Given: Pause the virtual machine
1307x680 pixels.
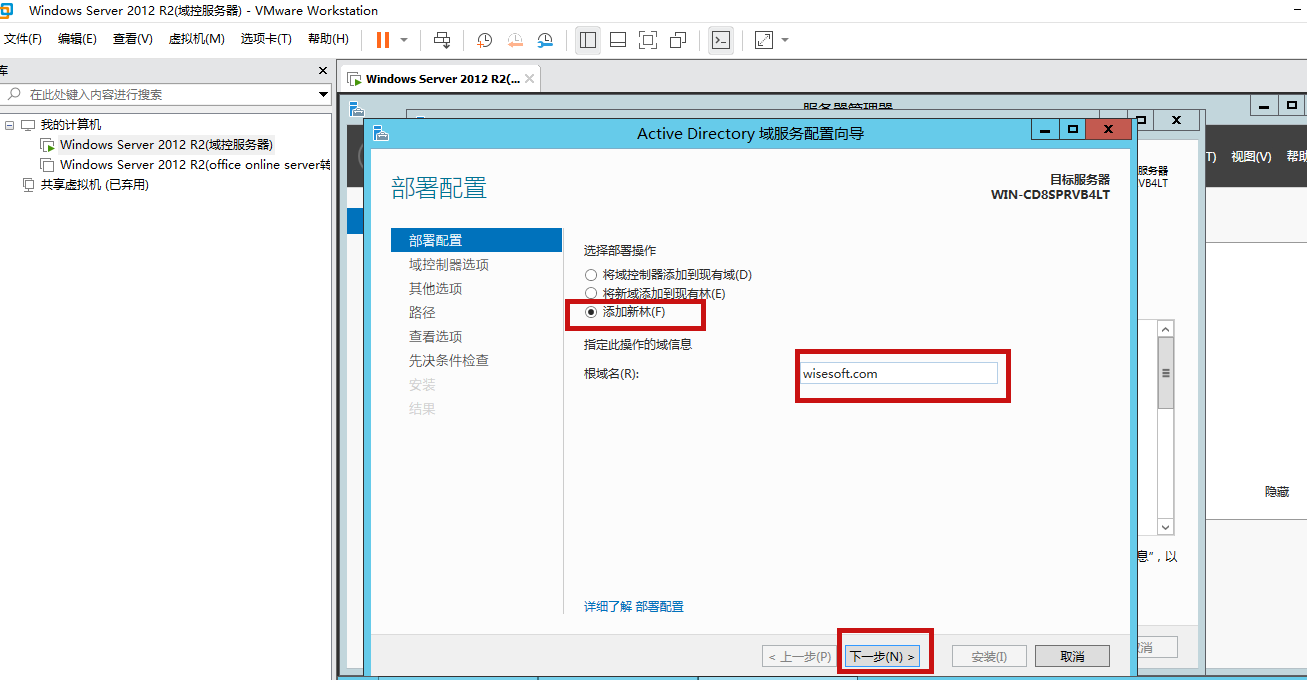Looking at the screenshot, I should pyautogui.click(x=383, y=40).
